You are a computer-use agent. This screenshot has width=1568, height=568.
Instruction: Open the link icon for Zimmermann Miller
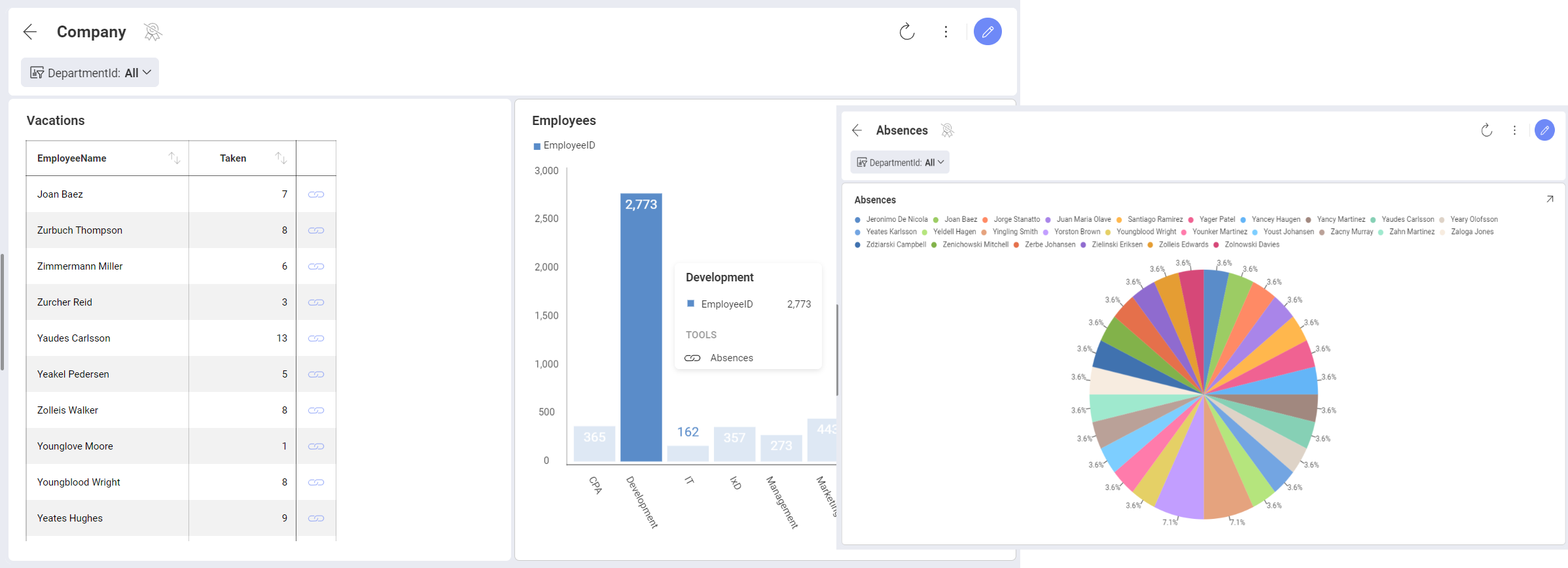click(x=316, y=266)
